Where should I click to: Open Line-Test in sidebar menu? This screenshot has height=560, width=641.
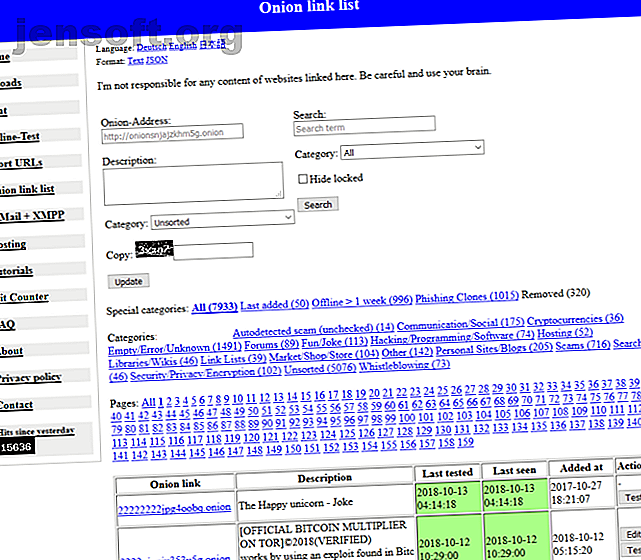coord(20,137)
